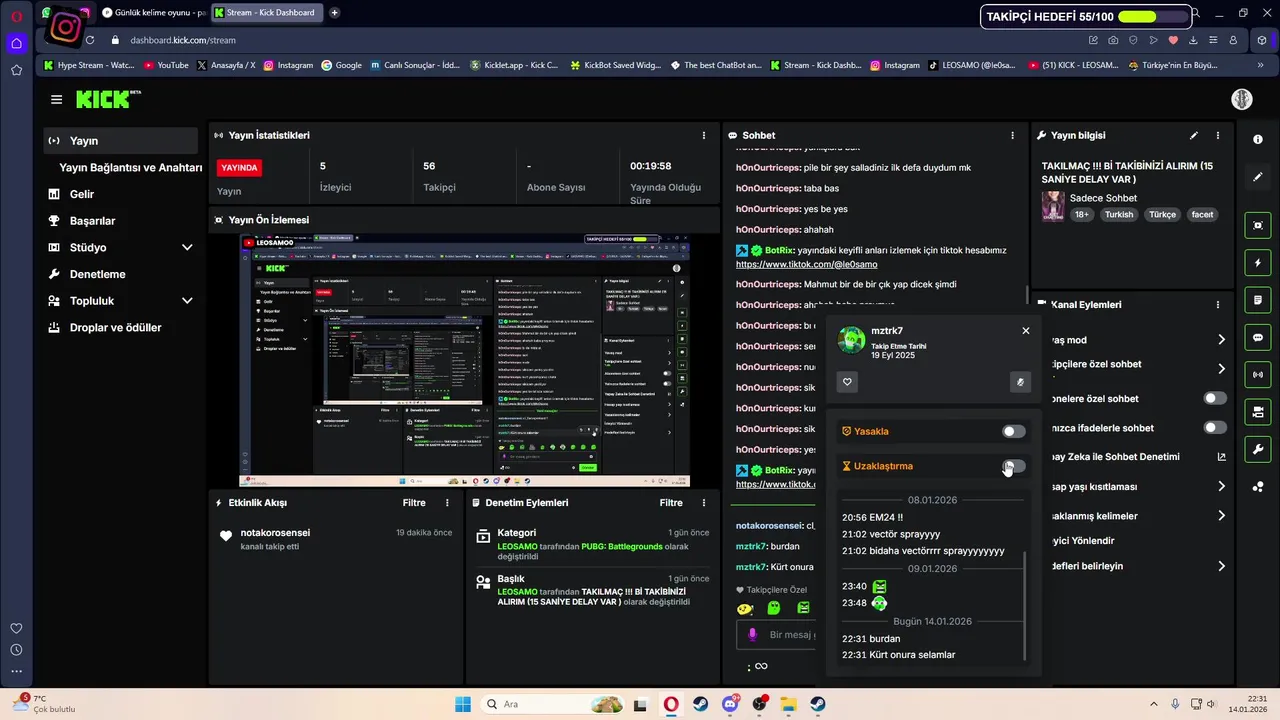Click the three-dots cluster icon in right sidebar

tap(1258, 487)
